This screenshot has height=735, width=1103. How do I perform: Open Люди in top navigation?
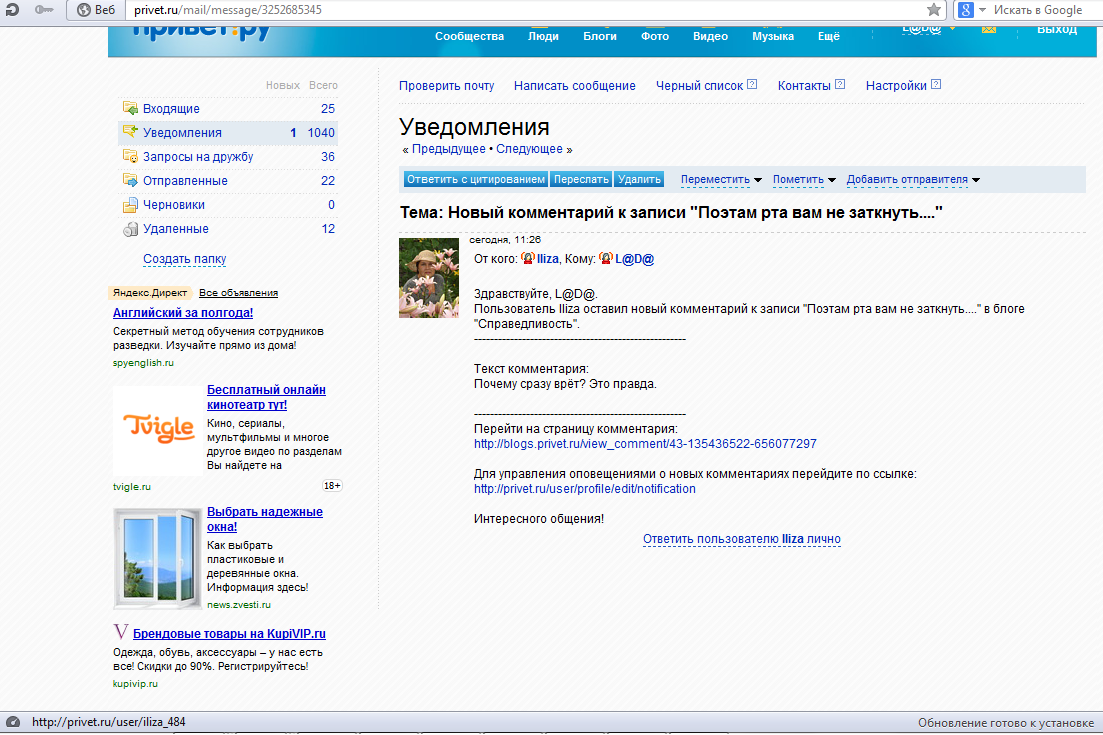[x=543, y=36]
